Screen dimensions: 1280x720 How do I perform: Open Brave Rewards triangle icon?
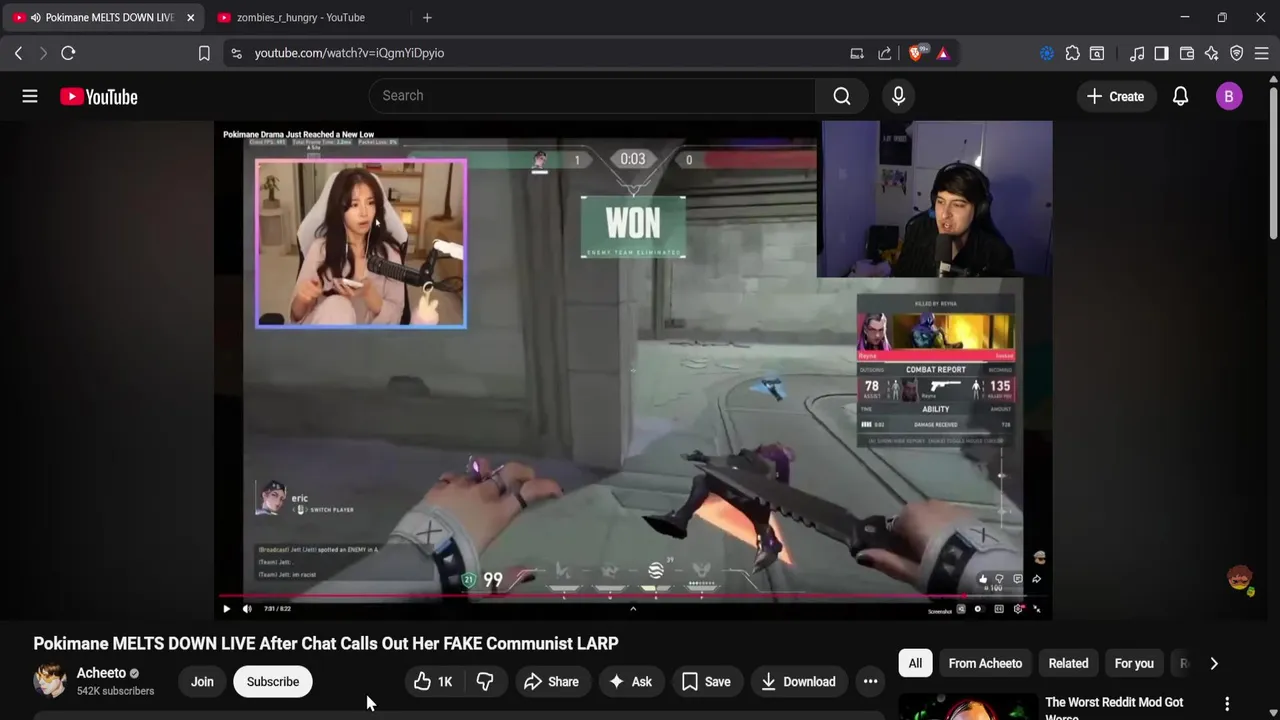pos(943,53)
